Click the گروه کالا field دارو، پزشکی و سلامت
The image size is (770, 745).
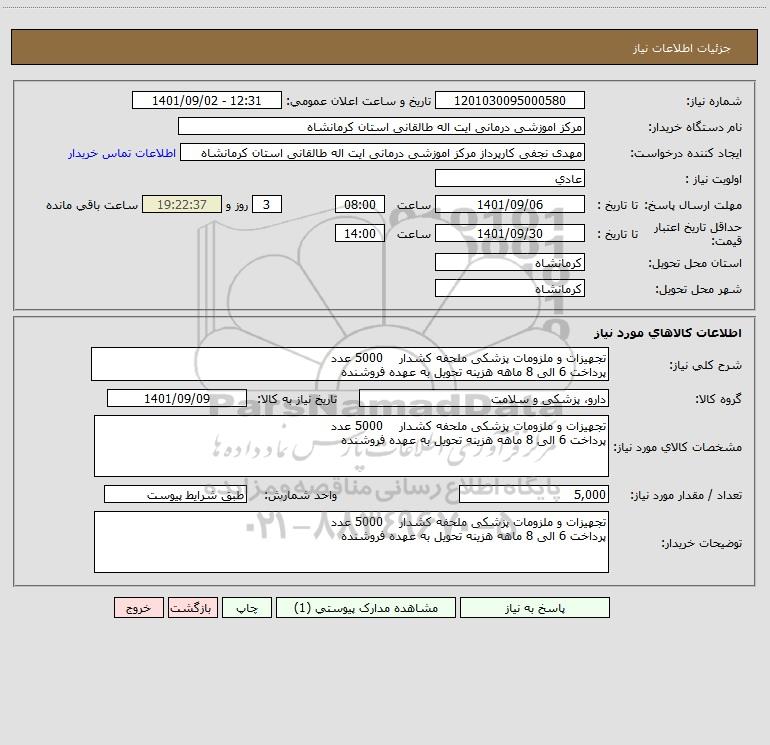pyautogui.click(x=484, y=398)
